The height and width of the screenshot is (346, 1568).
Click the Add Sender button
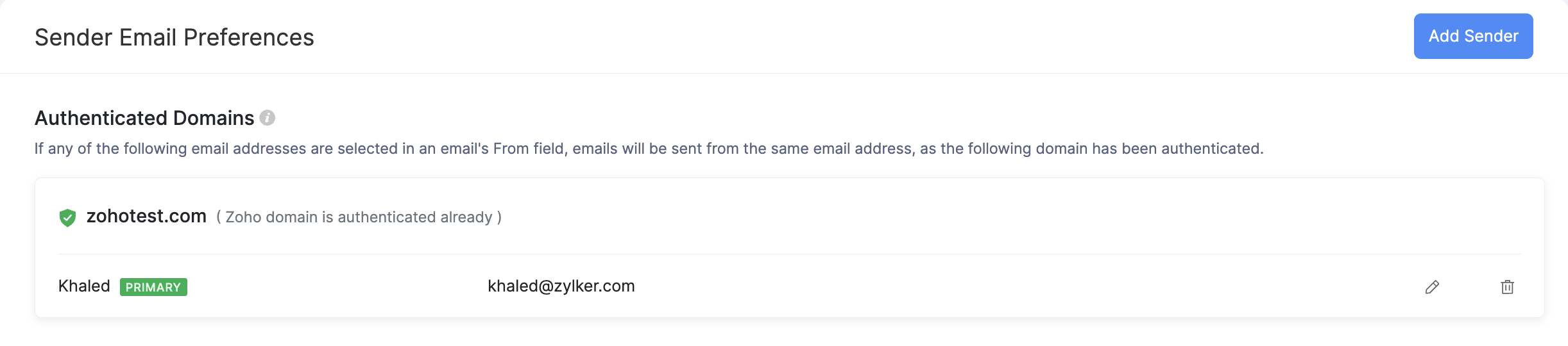pos(1473,37)
